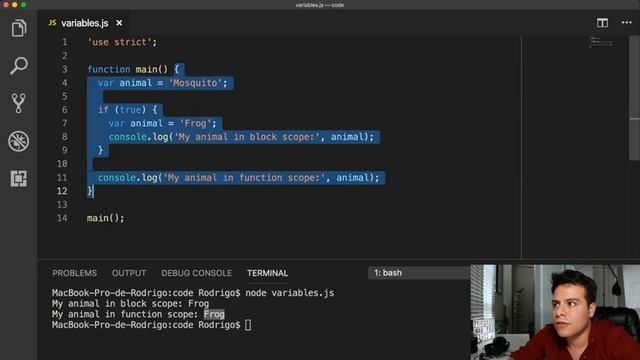Click line number 3 in the gutter

tap(64, 69)
